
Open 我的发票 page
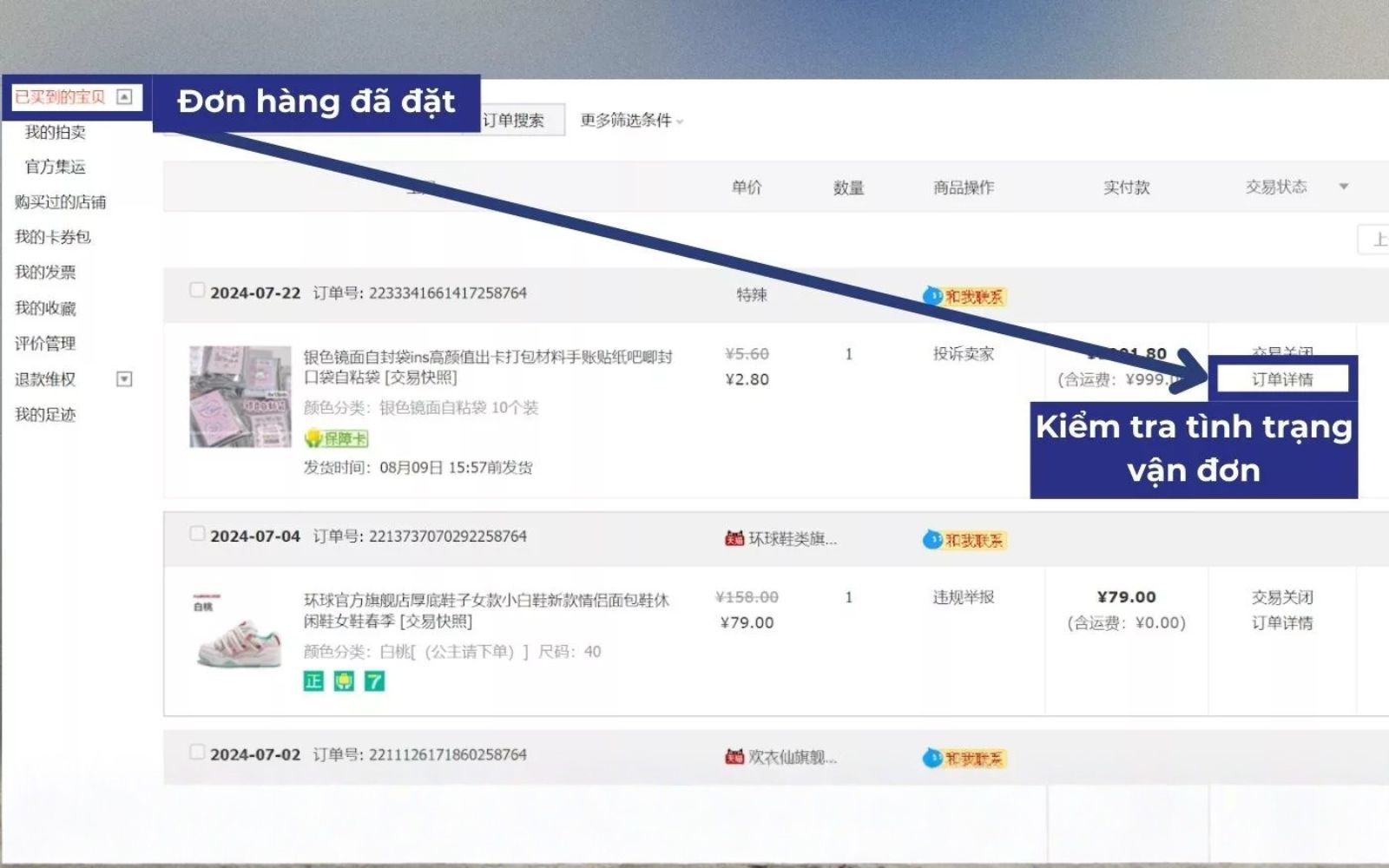45,272
